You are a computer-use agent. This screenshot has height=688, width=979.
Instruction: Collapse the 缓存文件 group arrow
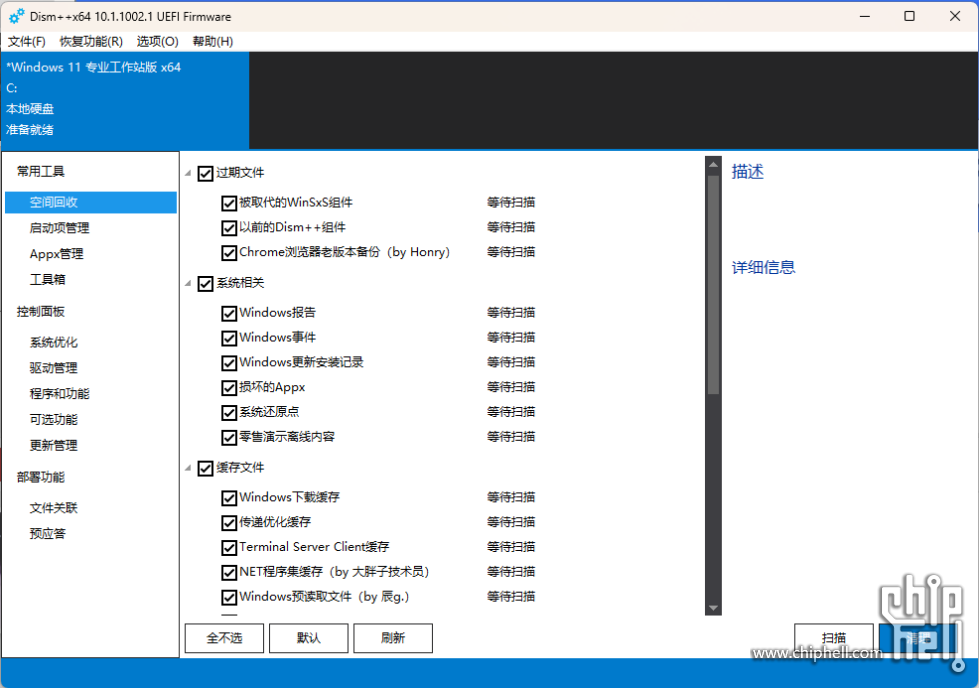pyautogui.click(x=188, y=468)
